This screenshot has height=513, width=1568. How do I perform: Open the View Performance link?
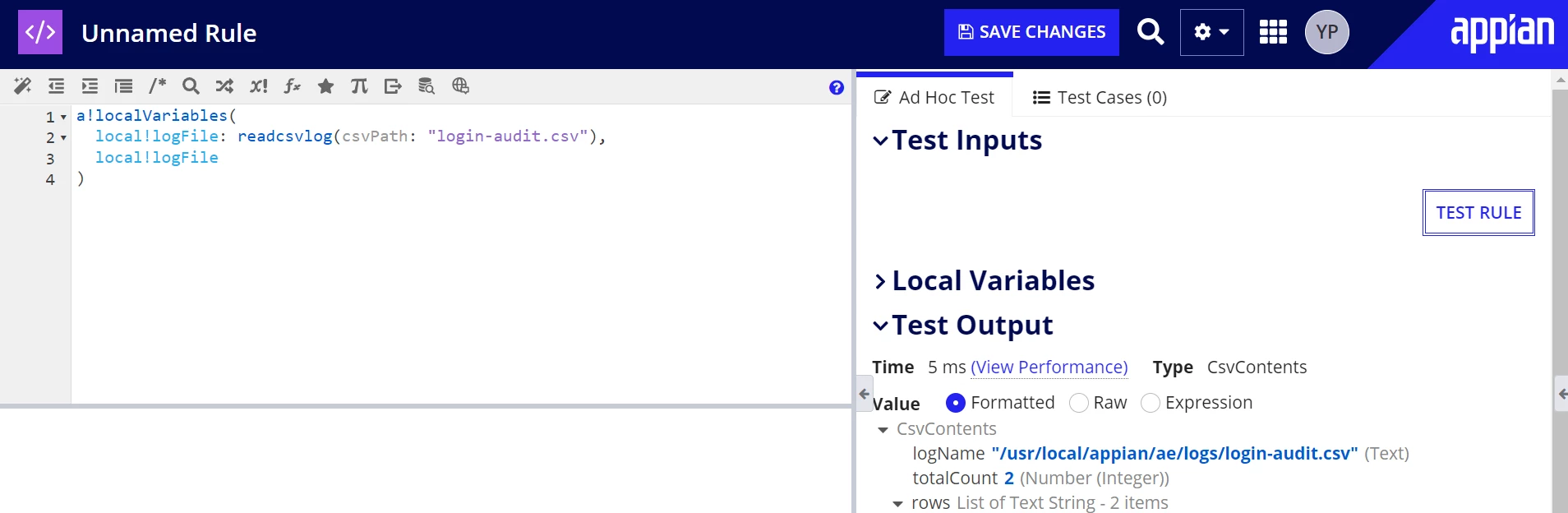[x=1049, y=367]
